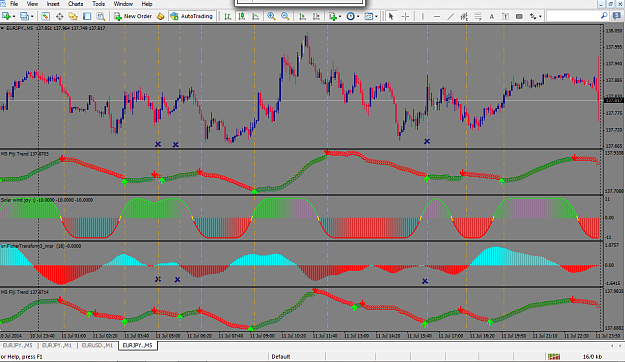Click the Default profile in status bar
Screen dimensions: 625x362
pos(281,356)
